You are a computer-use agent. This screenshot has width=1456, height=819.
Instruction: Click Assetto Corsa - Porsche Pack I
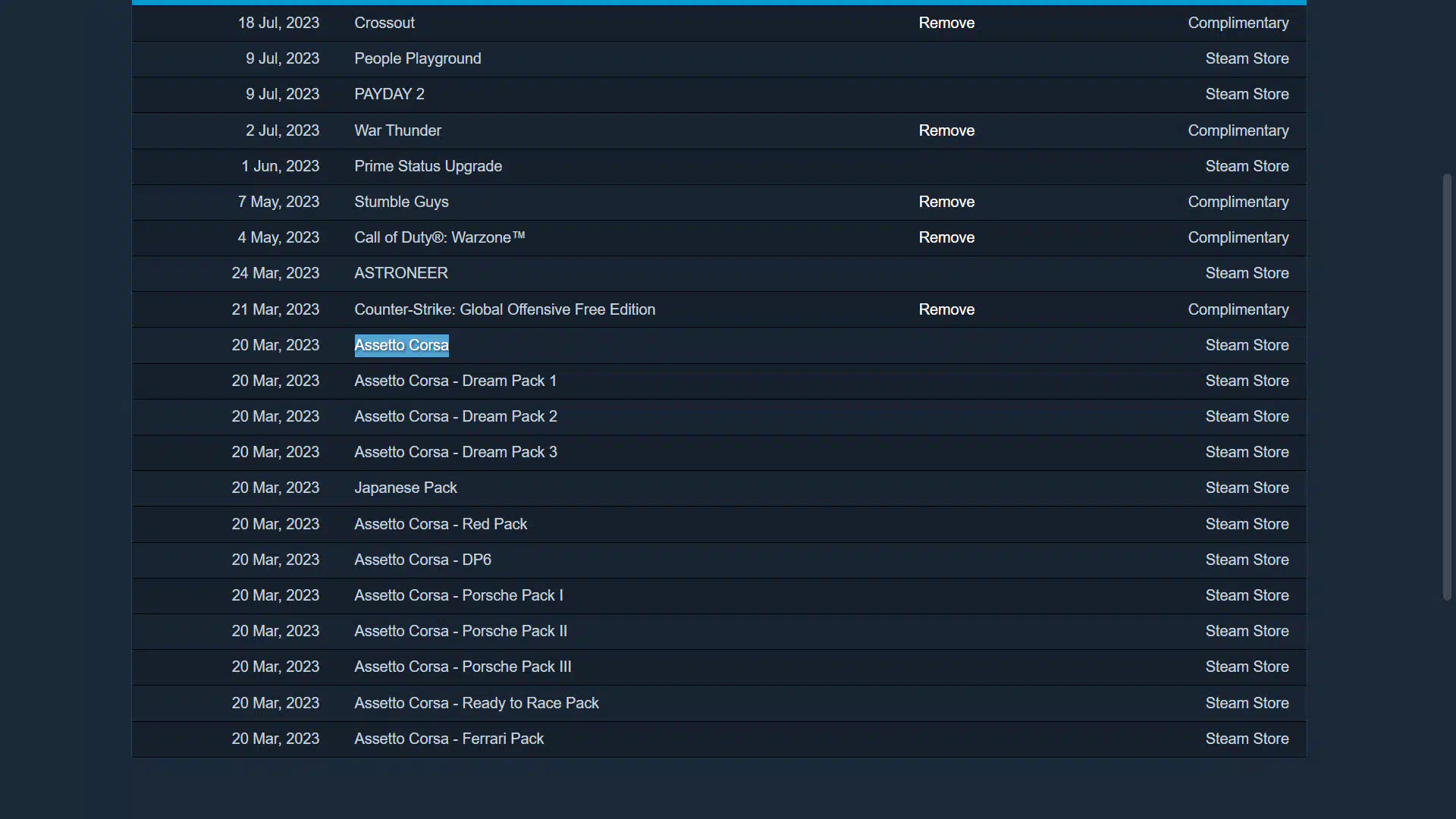[459, 595]
